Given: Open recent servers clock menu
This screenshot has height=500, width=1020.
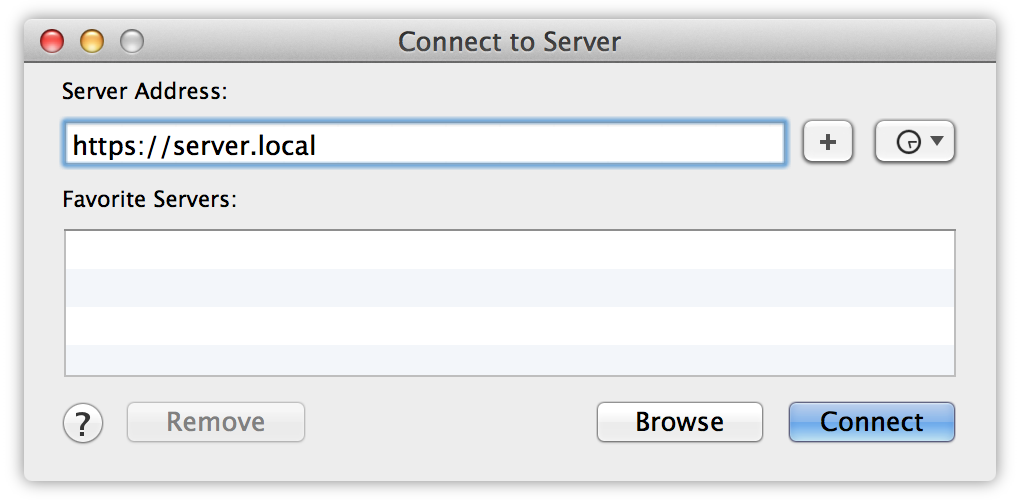Looking at the screenshot, I should pyautogui.click(x=915, y=141).
